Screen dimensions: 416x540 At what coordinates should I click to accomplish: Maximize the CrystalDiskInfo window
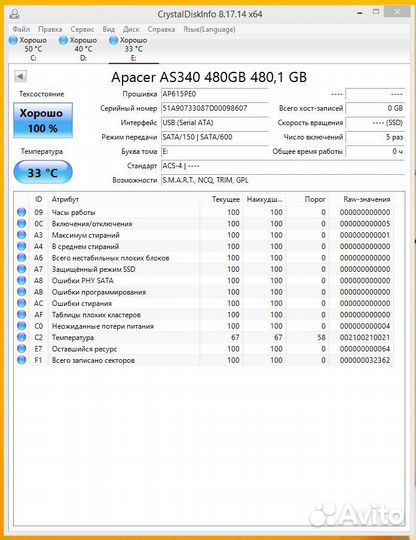pyautogui.click(x=376, y=12)
